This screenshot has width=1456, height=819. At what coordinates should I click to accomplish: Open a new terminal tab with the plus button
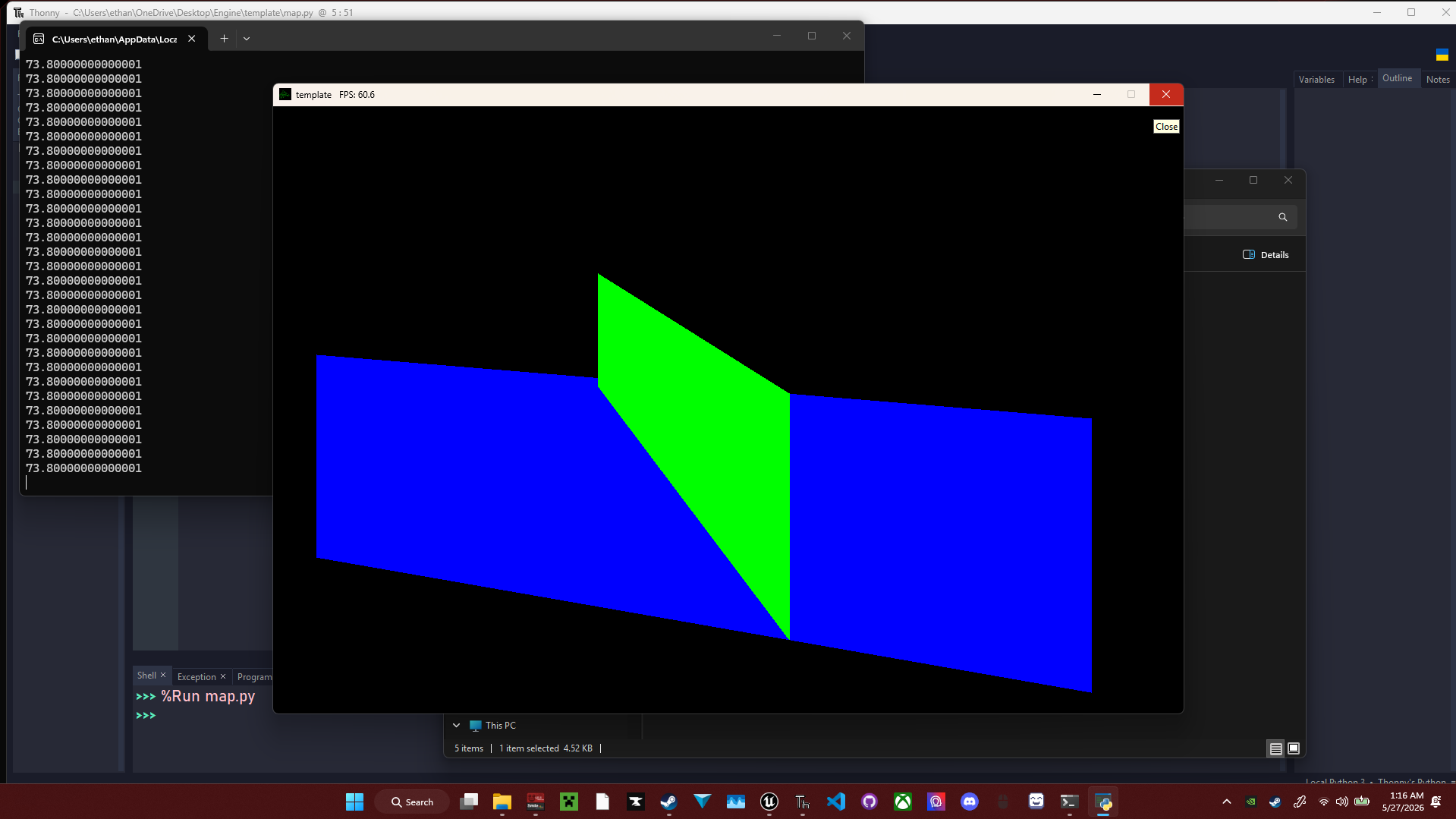point(224,39)
